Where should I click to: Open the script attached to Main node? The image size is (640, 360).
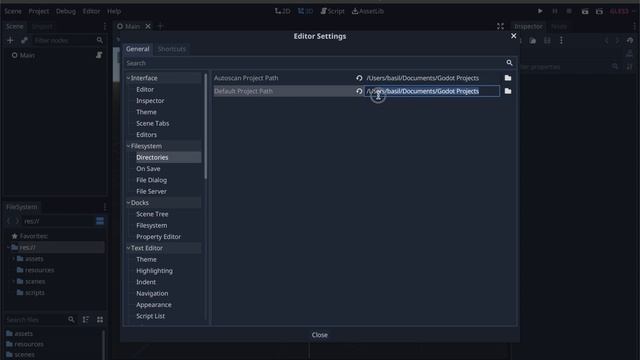pos(99,55)
